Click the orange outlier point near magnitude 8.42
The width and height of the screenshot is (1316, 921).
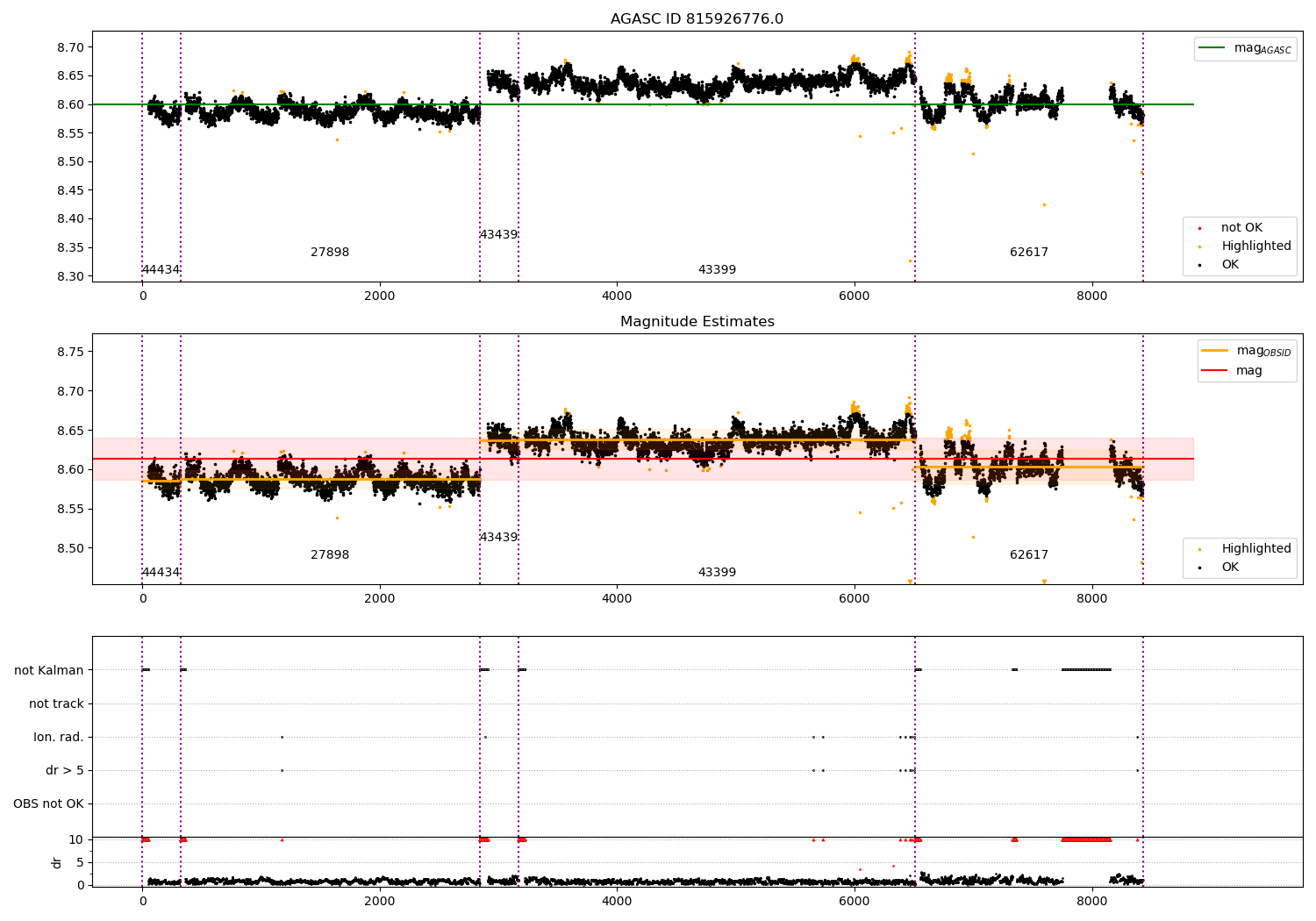click(x=1044, y=204)
